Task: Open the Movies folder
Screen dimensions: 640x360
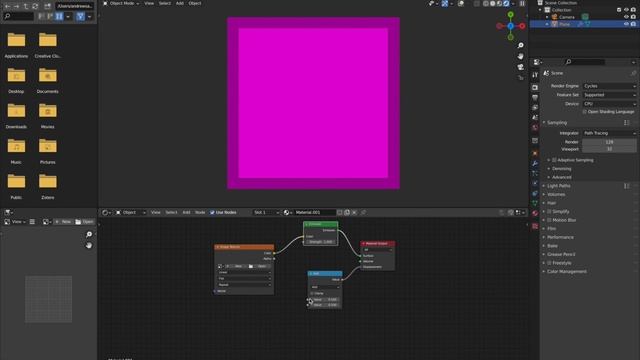Action: [x=47, y=116]
